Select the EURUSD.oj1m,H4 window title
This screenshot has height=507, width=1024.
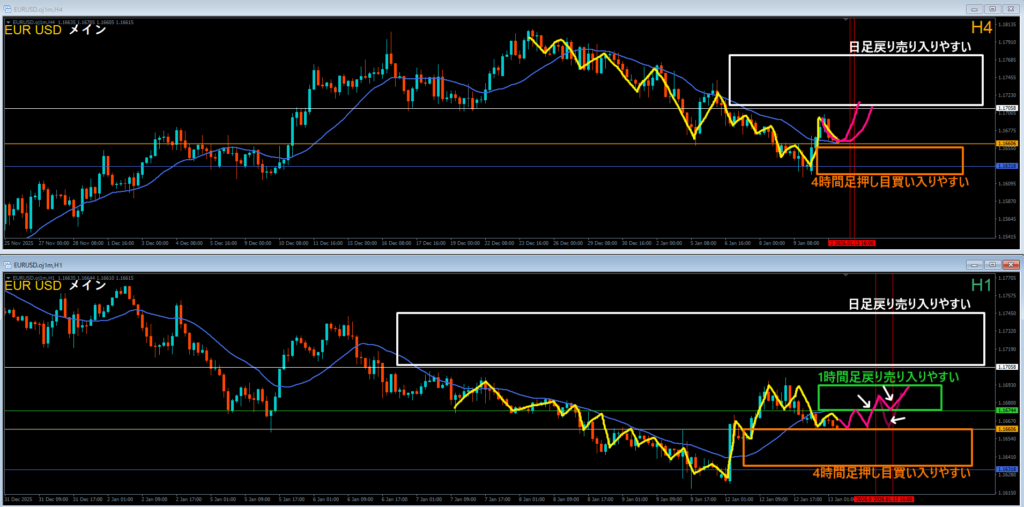[38, 9]
